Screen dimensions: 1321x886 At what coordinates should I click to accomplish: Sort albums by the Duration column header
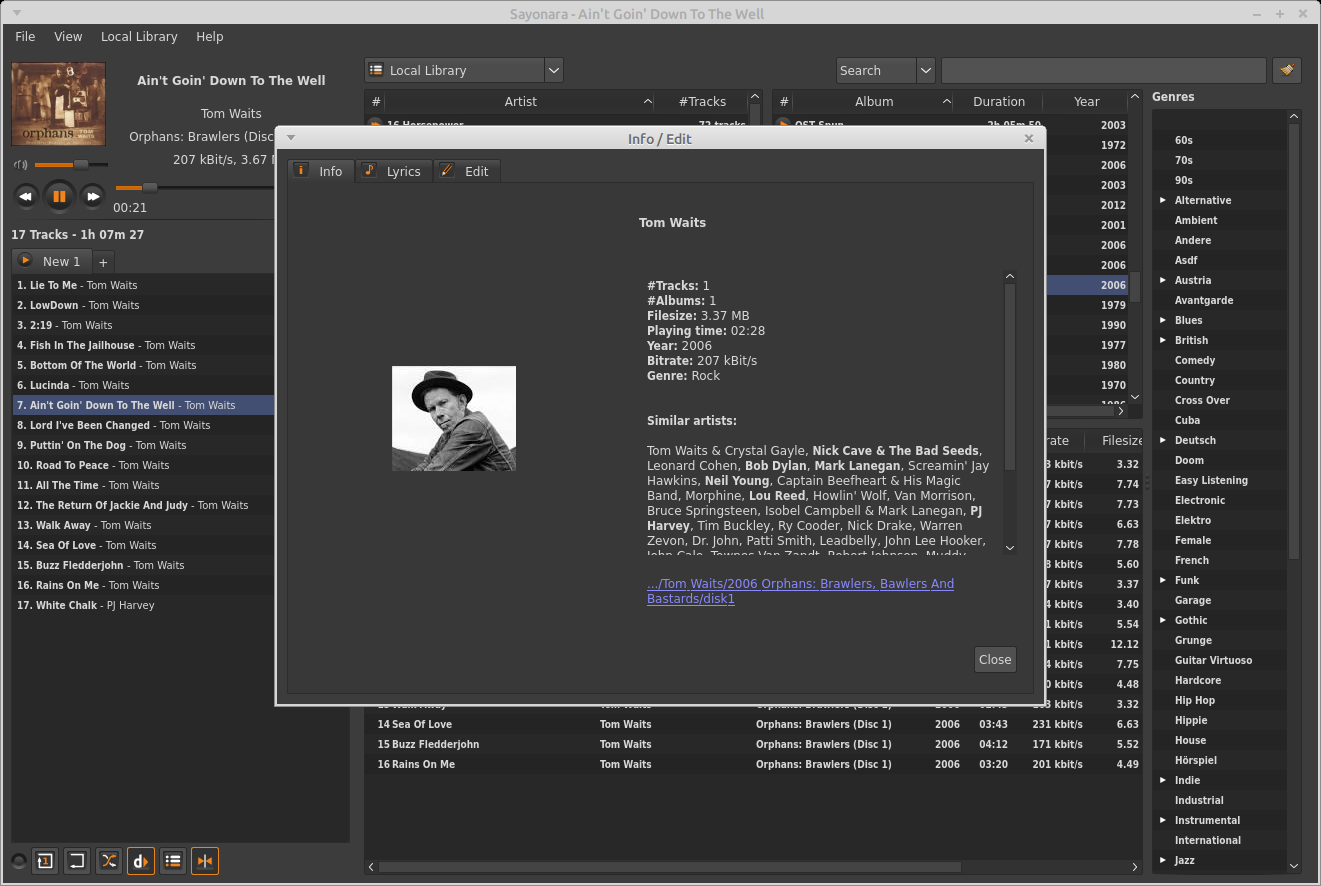click(999, 101)
